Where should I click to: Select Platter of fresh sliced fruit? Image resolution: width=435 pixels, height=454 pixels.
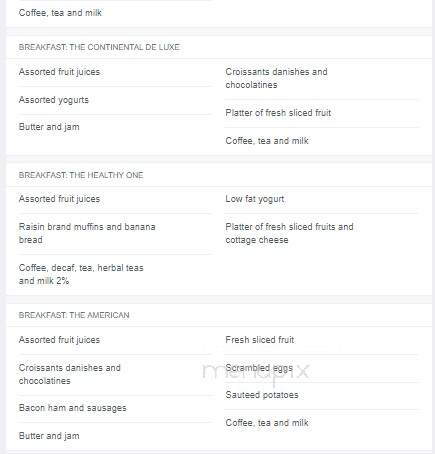pyautogui.click(x=278, y=113)
